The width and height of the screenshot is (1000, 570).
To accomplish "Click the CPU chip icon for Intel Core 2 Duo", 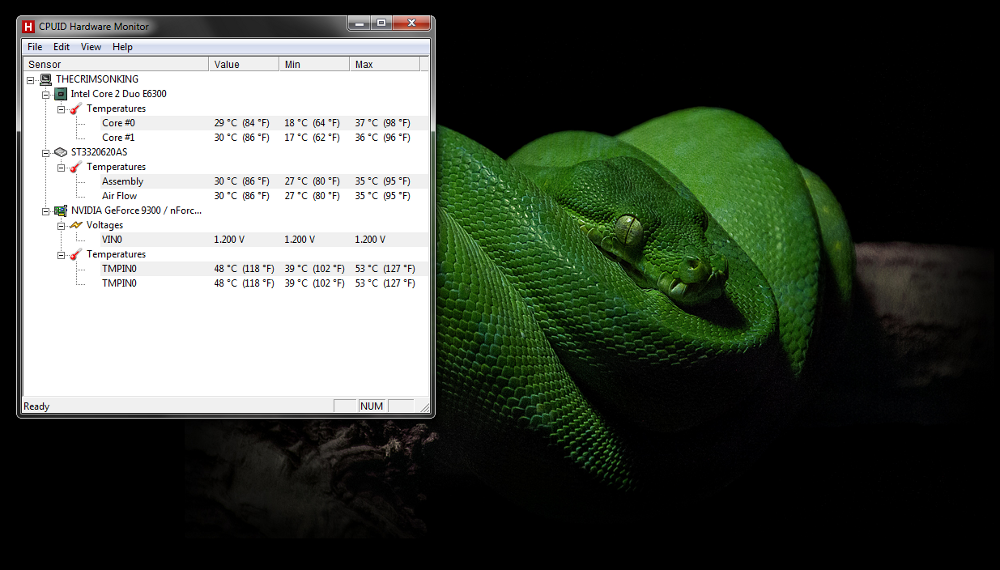I will (x=61, y=94).
